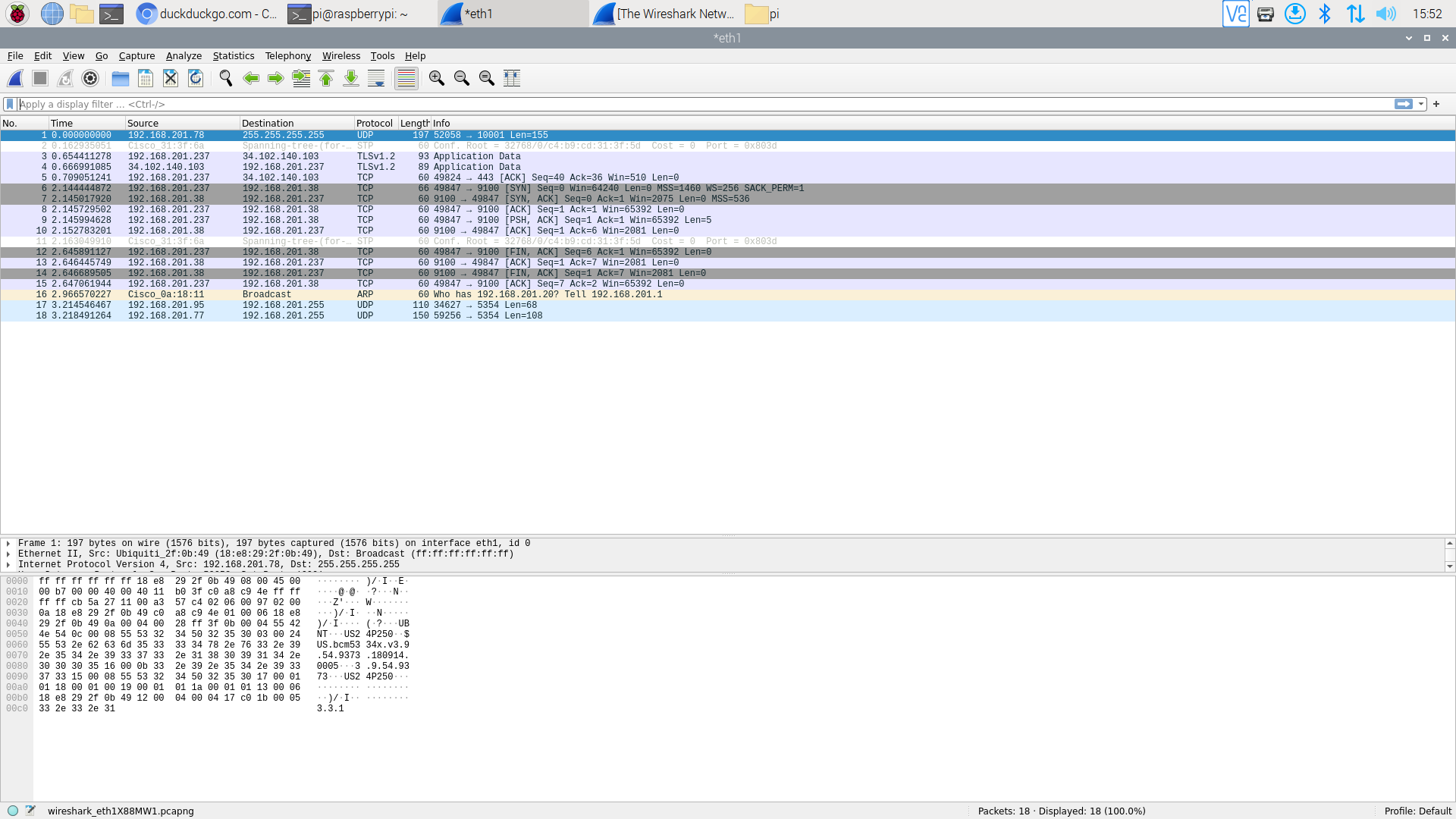The width and height of the screenshot is (1456, 819).
Task: Sort packets by the Source column header
Action: [x=182, y=123]
